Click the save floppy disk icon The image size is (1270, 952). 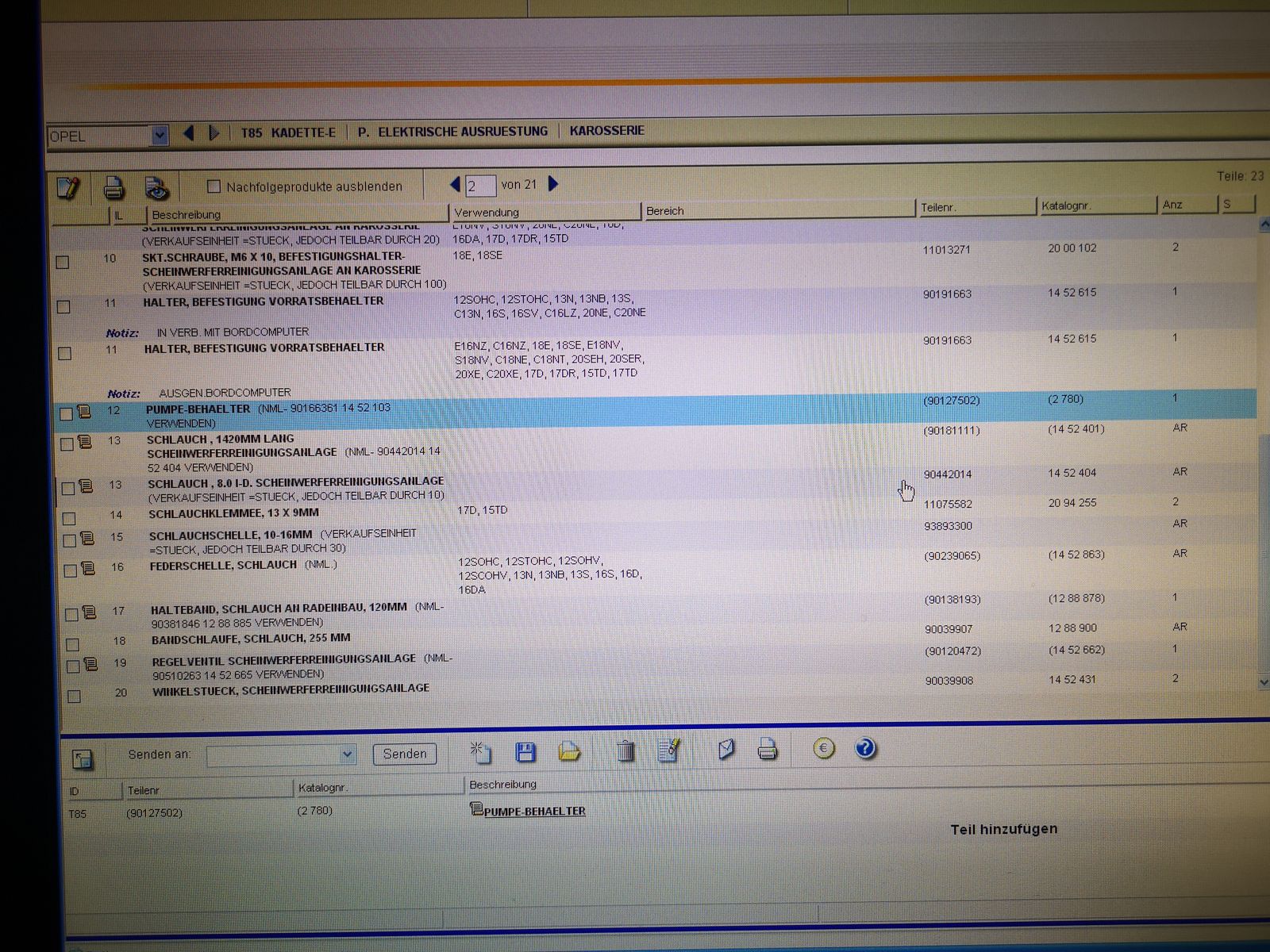coord(525,751)
